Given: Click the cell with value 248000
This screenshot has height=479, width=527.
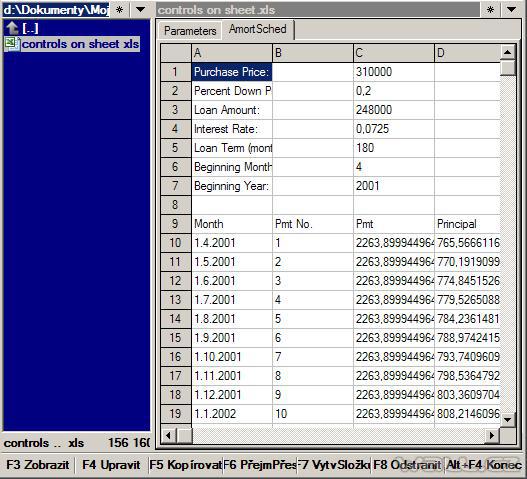Looking at the screenshot, I should 394,110.
